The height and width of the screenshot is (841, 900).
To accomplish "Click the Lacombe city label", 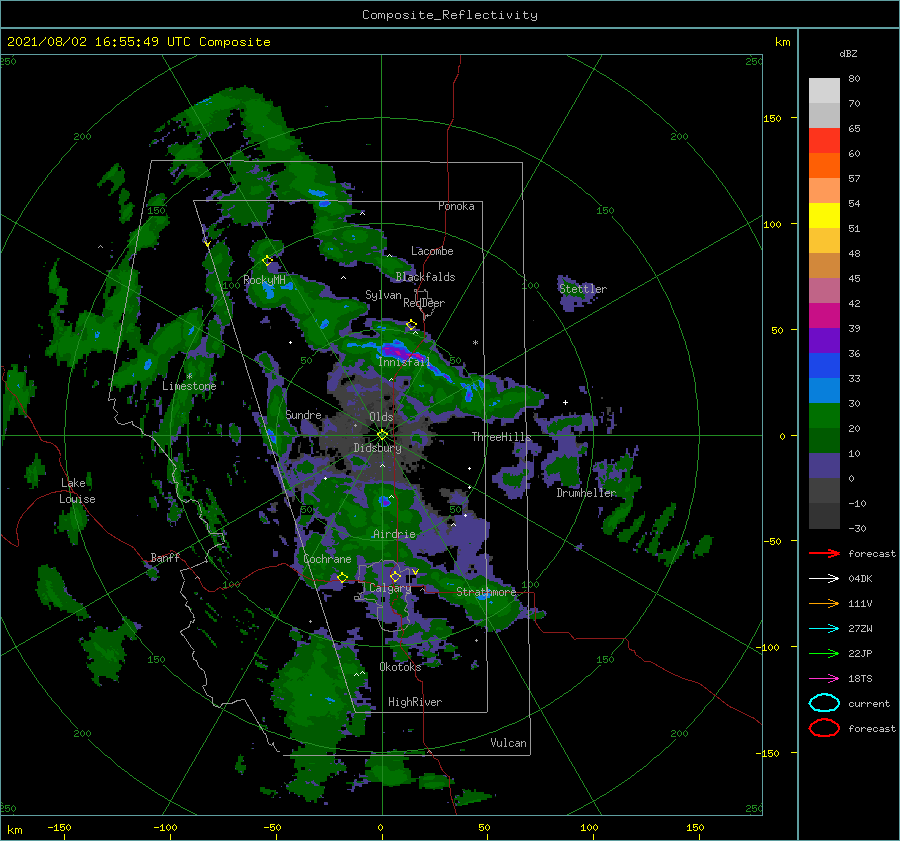I will 432,251.
